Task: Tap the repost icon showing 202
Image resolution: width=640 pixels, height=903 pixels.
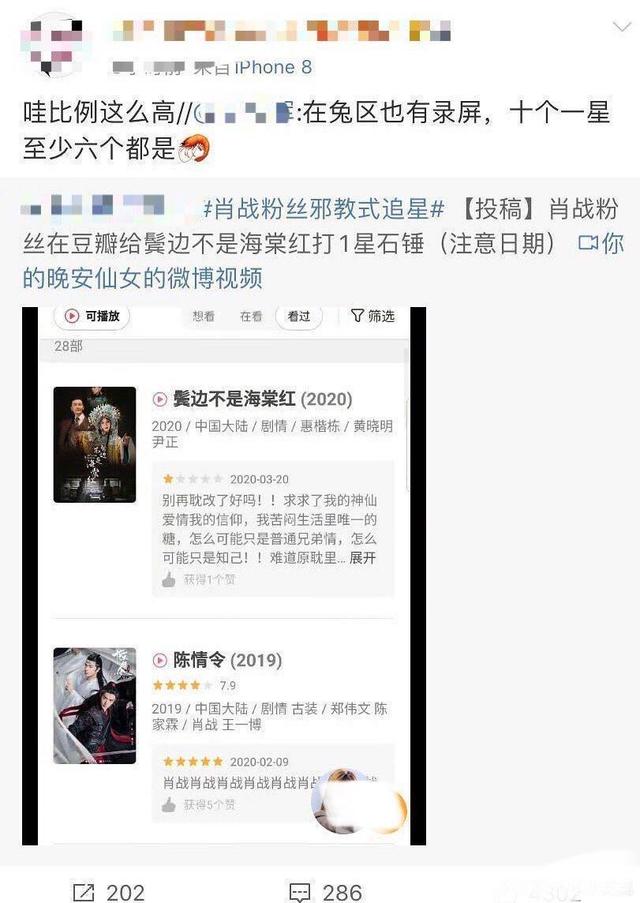Action: (x=84, y=893)
